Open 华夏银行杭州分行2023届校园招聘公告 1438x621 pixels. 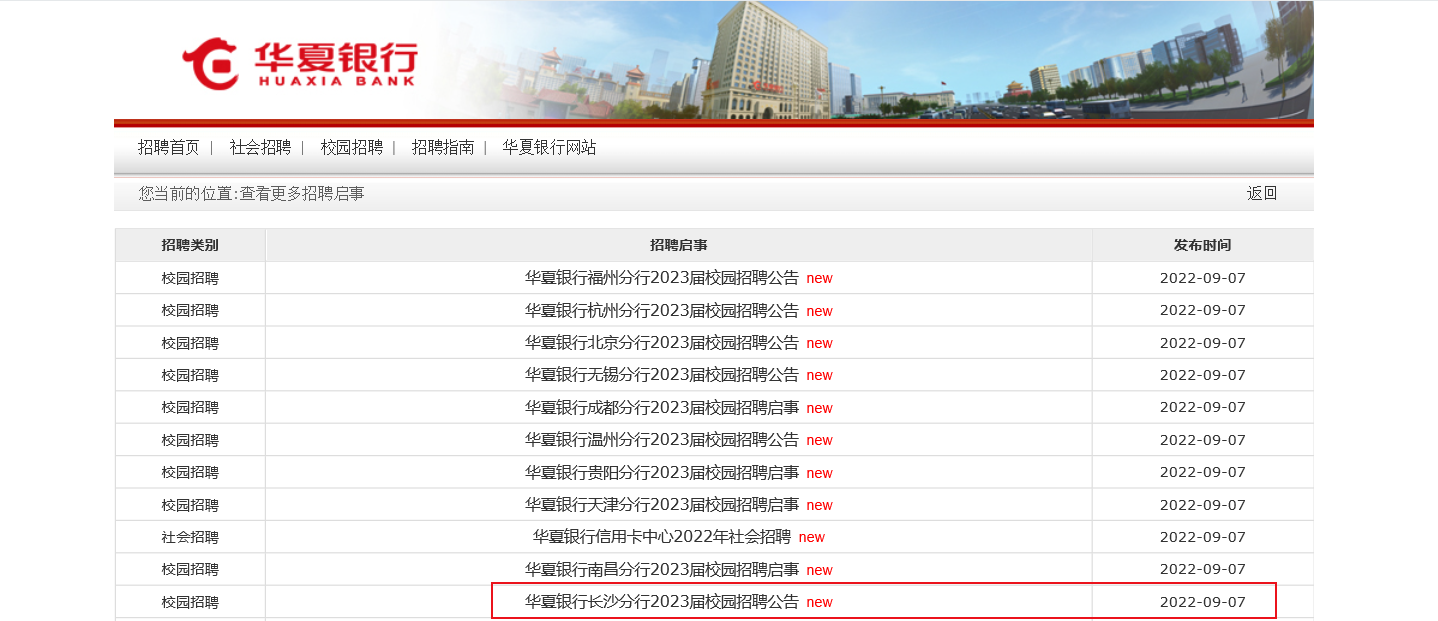[662, 310]
